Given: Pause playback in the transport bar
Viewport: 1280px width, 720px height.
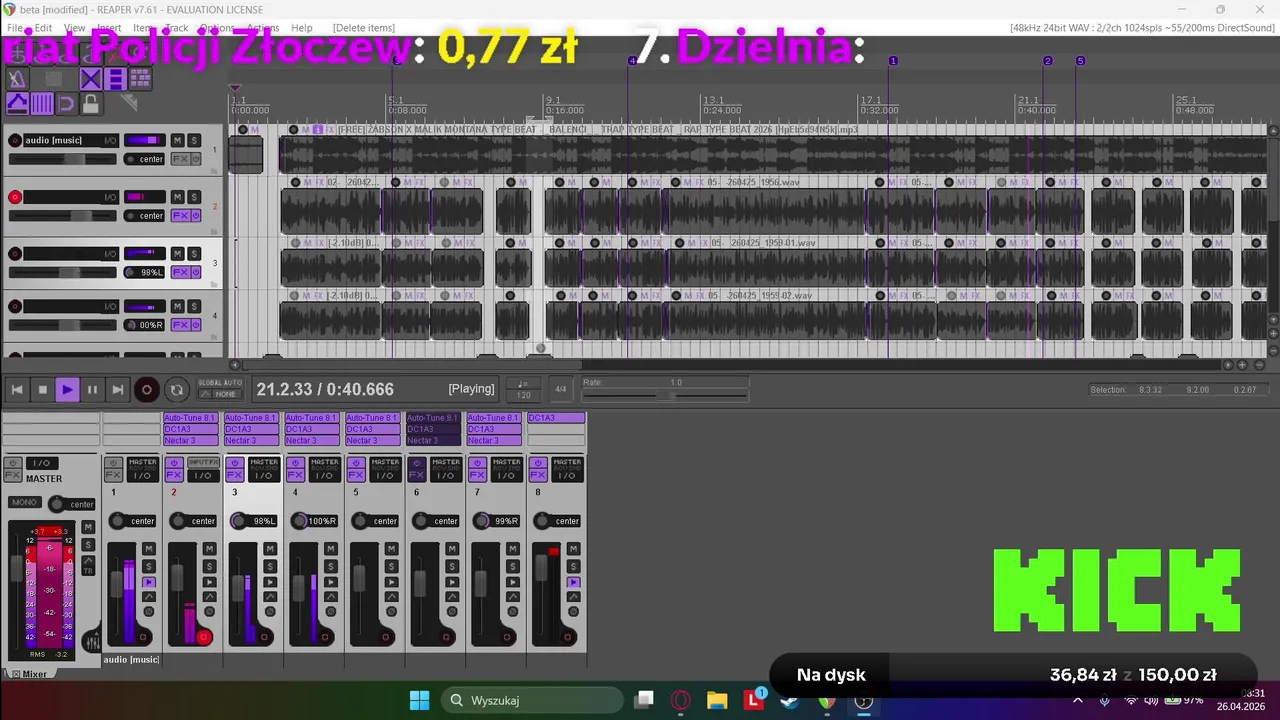Looking at the screenshot, I should click(92, 390).
